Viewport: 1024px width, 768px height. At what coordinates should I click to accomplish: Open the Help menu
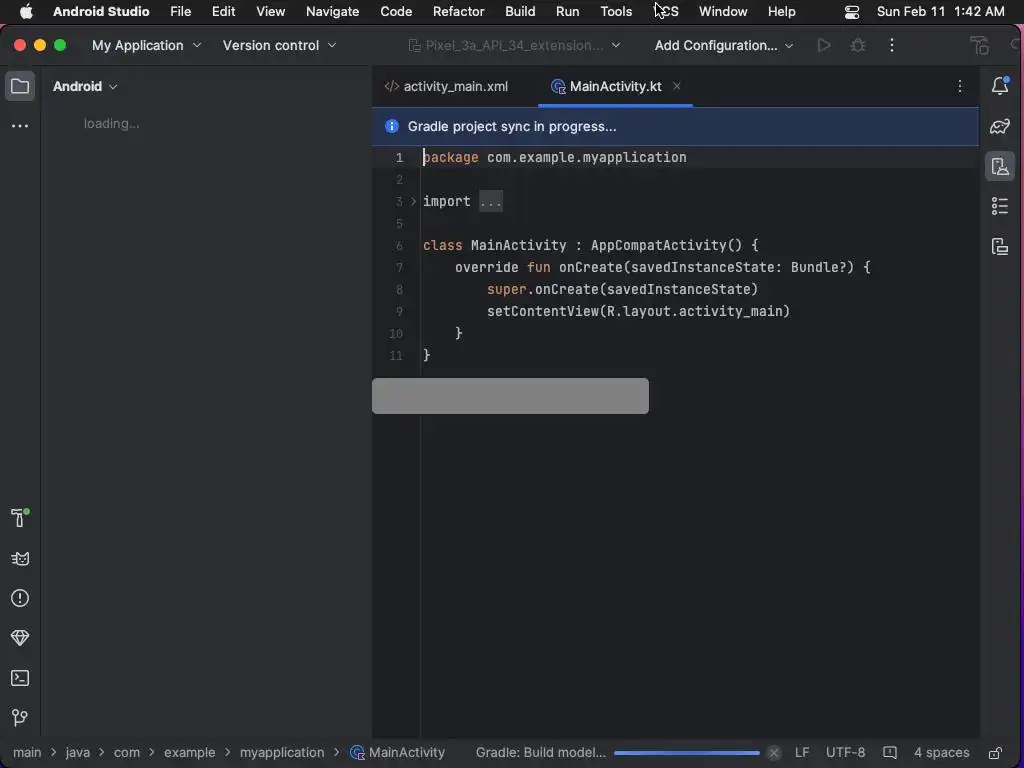click(x=781, y=12)
